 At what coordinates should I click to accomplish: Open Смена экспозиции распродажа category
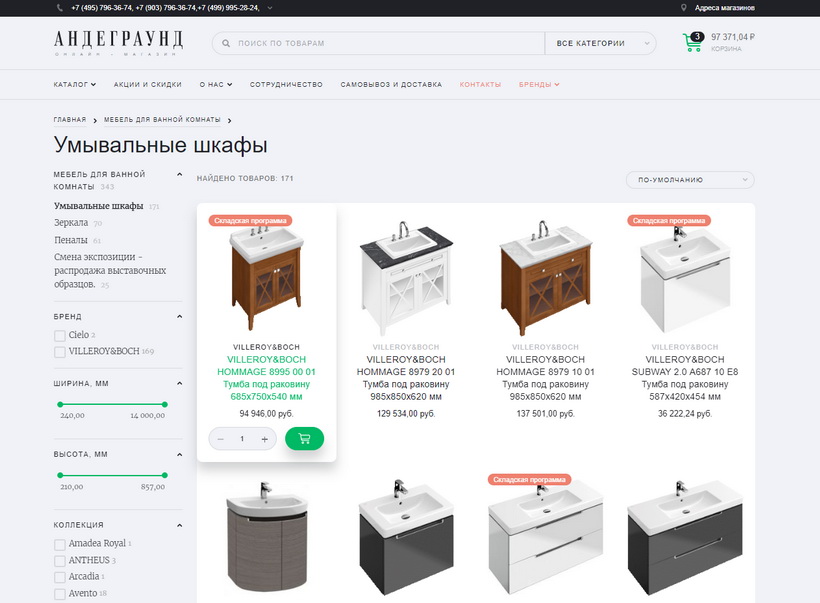click(x=110, y=271)
